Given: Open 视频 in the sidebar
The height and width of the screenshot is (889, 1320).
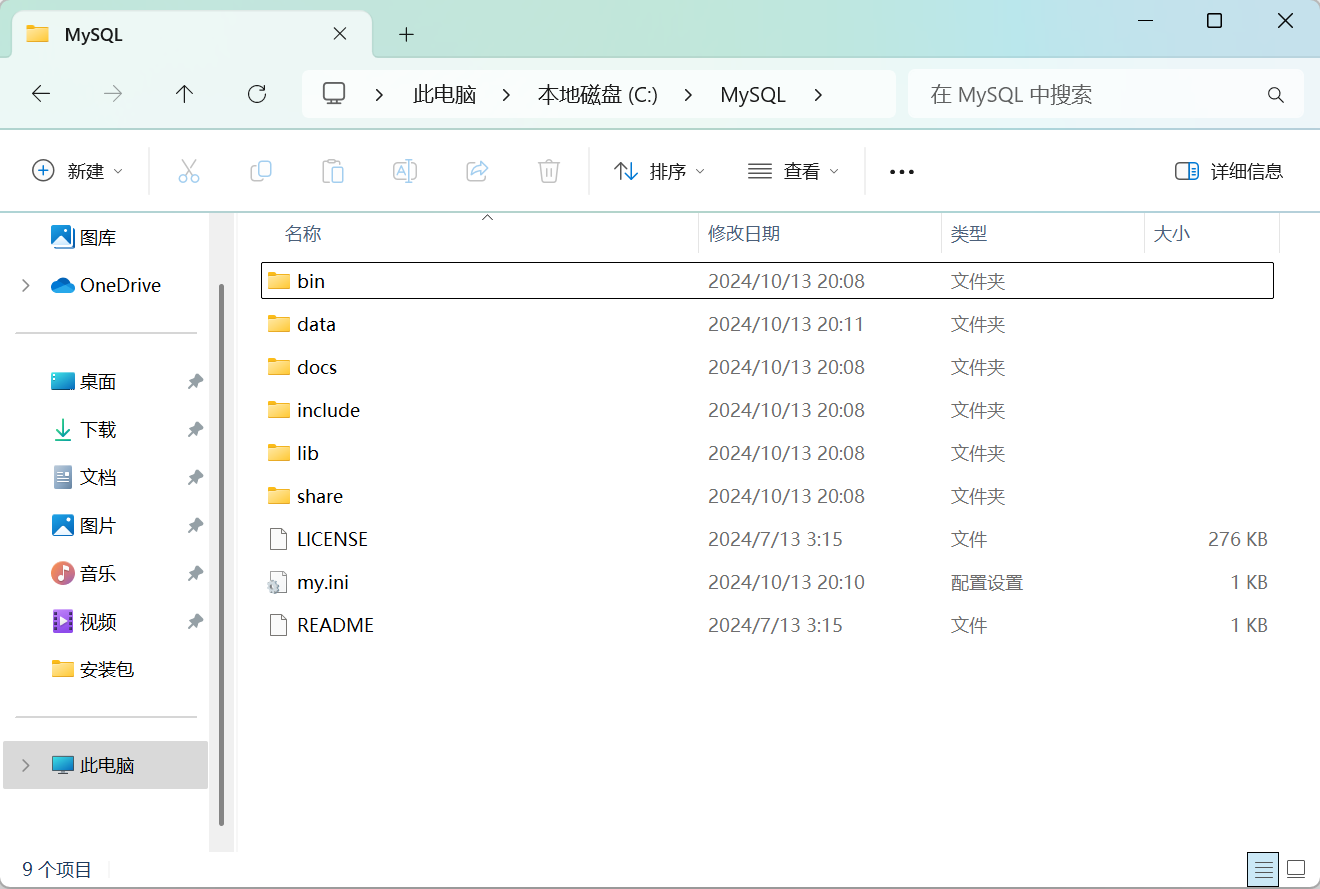Looking at the screenshot, I should [84, 622].
